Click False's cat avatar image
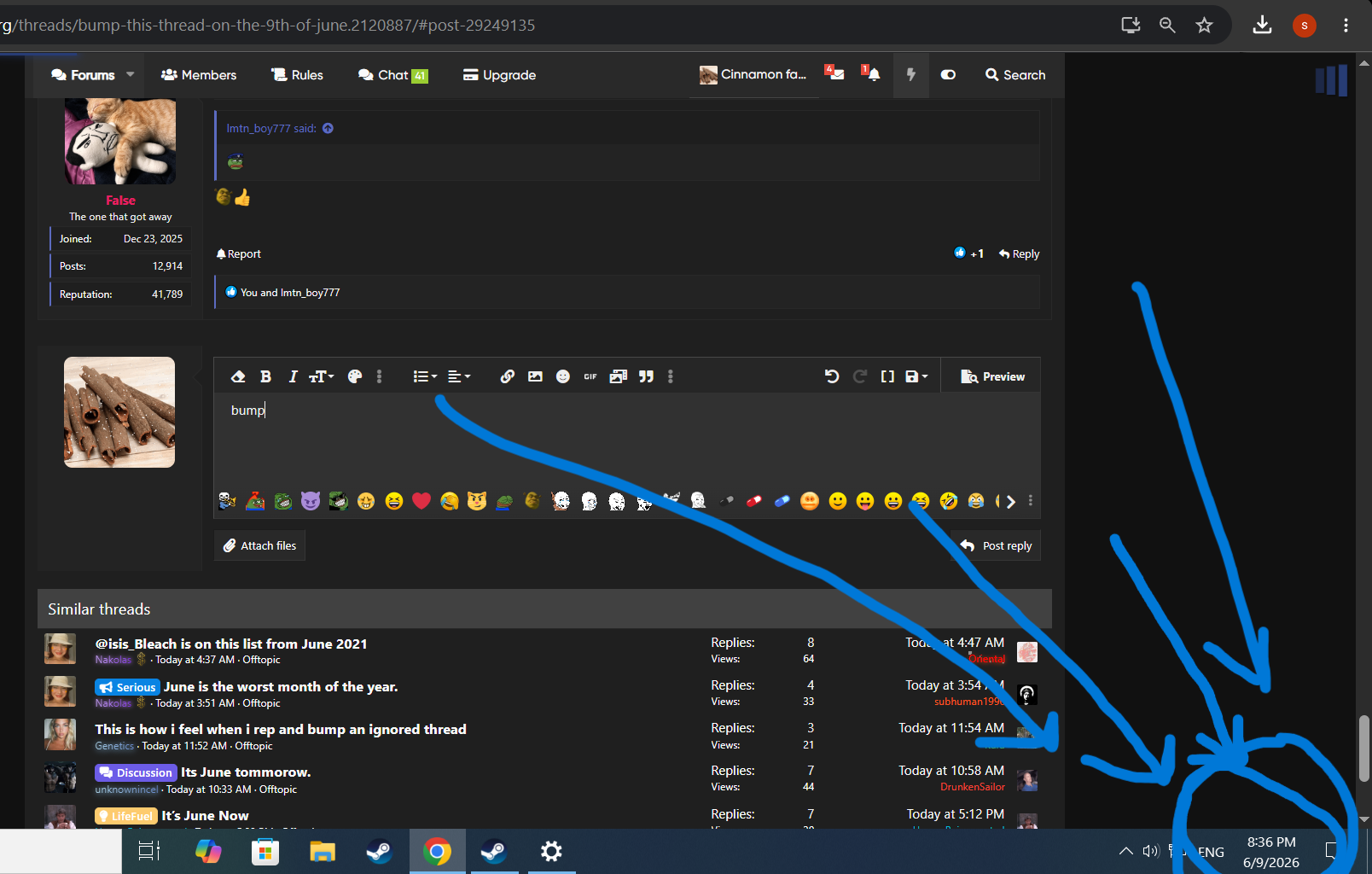1372x874 pixels. coord(120,141)
